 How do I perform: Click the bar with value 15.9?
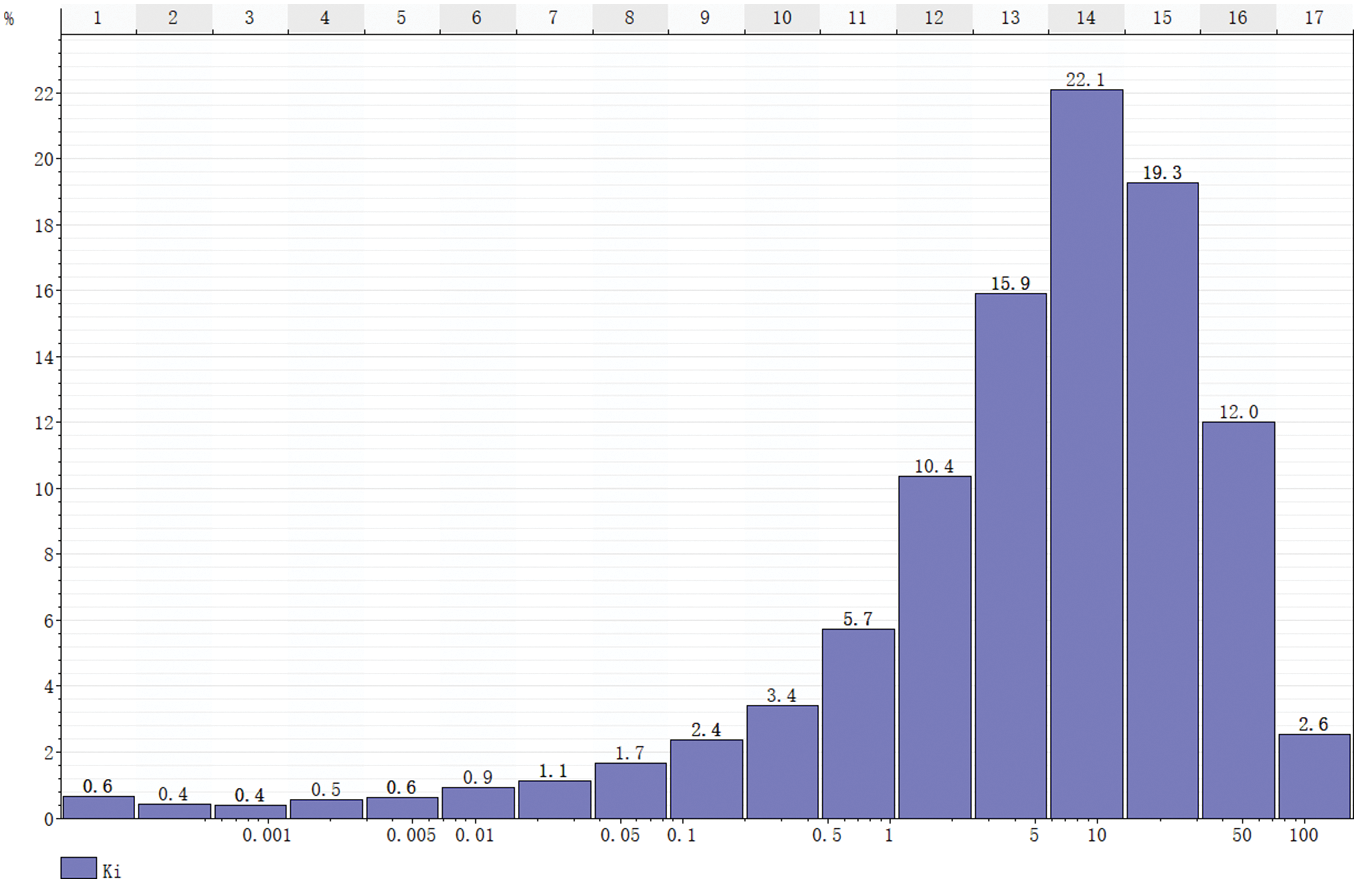coord(1010,555)
